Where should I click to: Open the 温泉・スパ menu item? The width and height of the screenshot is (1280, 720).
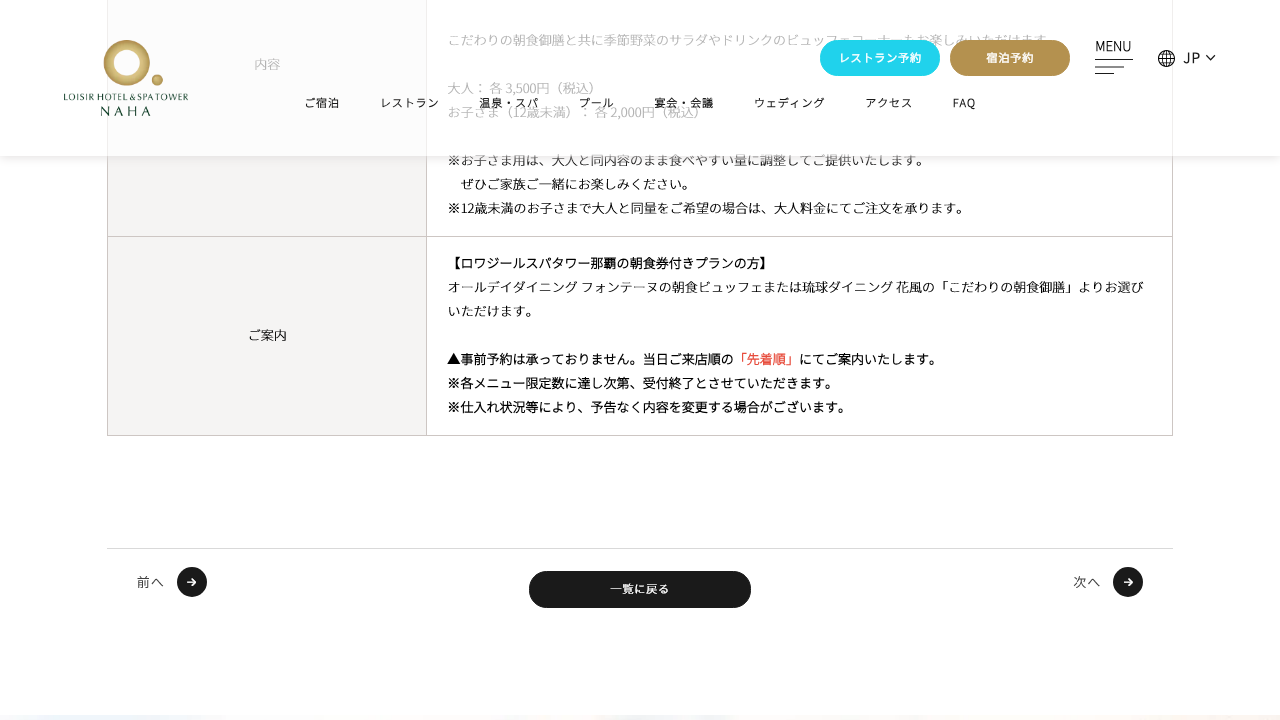(509, 103)
